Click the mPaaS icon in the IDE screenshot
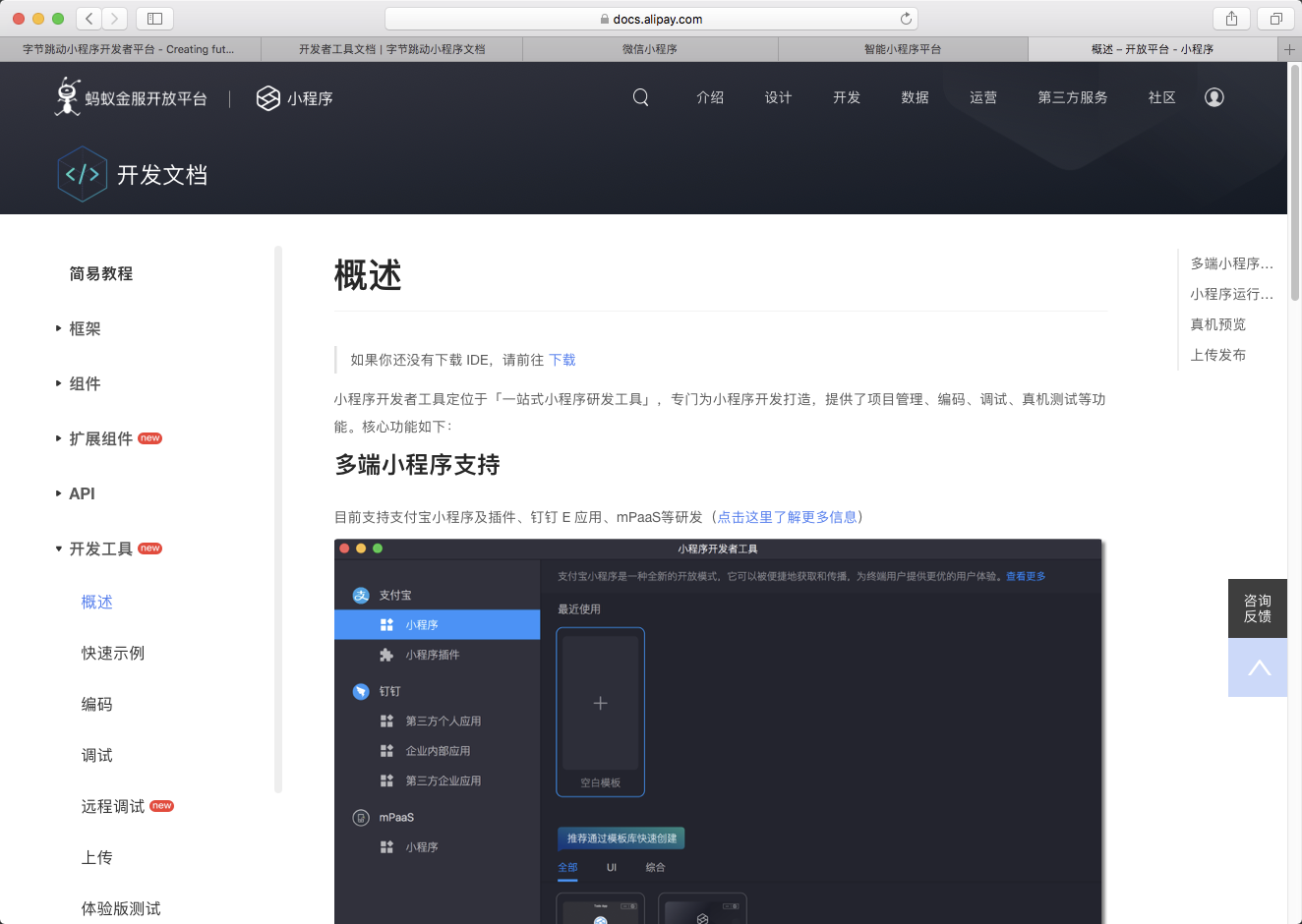 tap(361, 818)
